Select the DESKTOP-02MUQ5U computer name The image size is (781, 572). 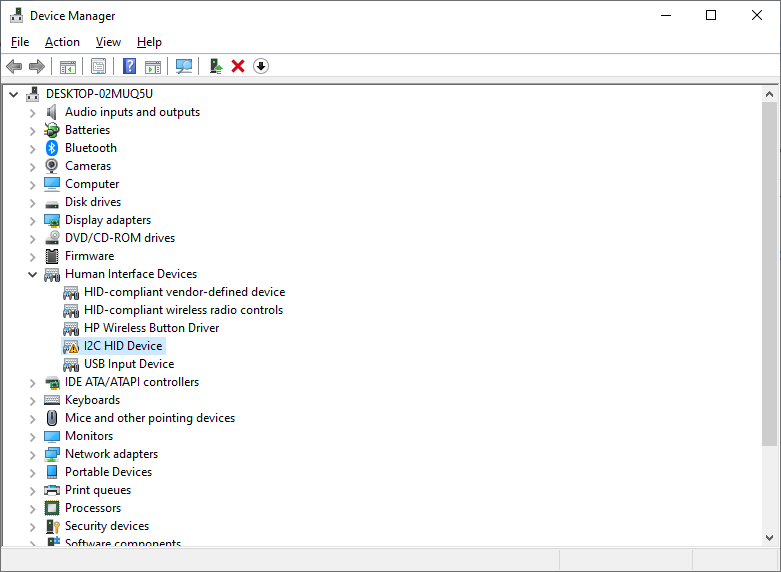99,94
